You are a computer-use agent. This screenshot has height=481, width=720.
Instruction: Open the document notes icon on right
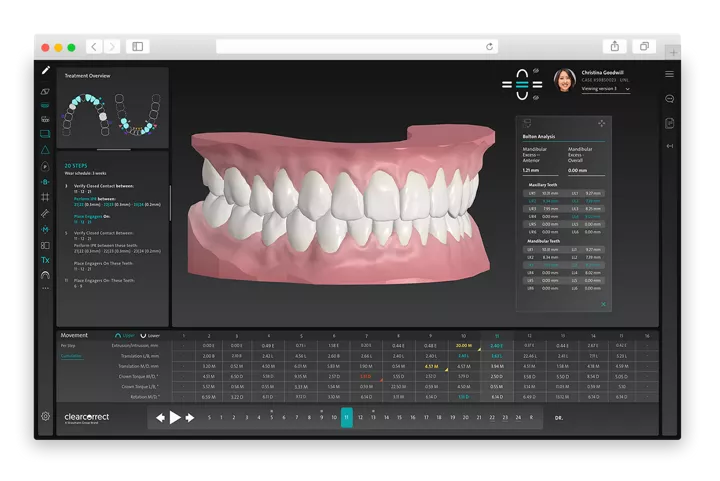point(669,123)
